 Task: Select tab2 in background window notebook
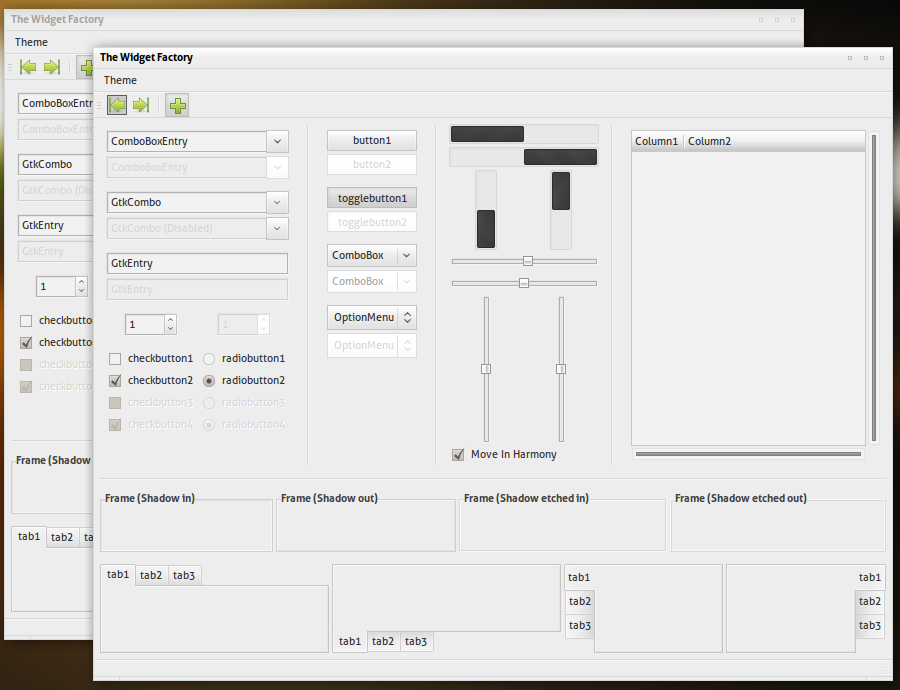(62, 538)
